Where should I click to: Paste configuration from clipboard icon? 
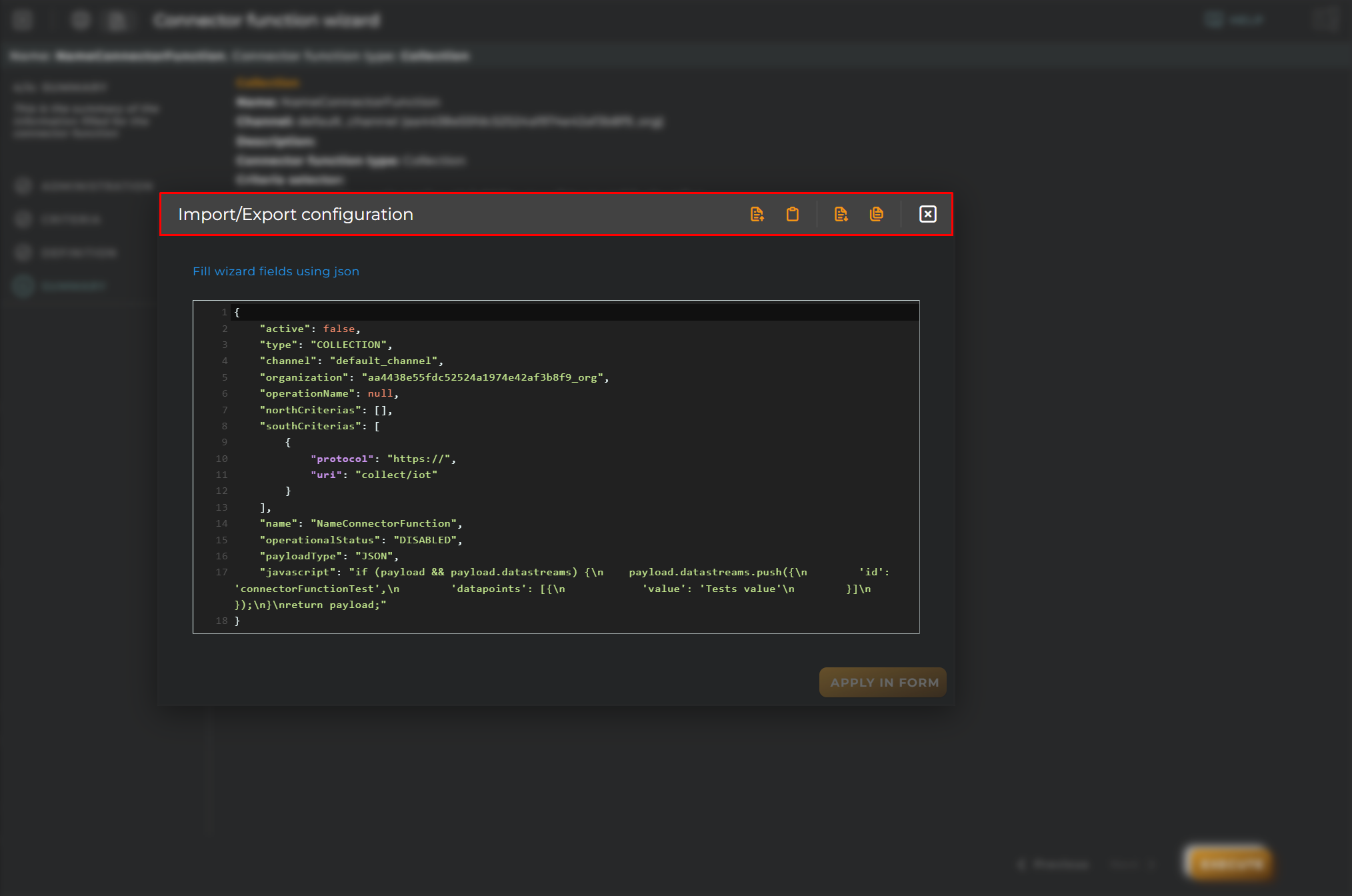tap(792, 214)
